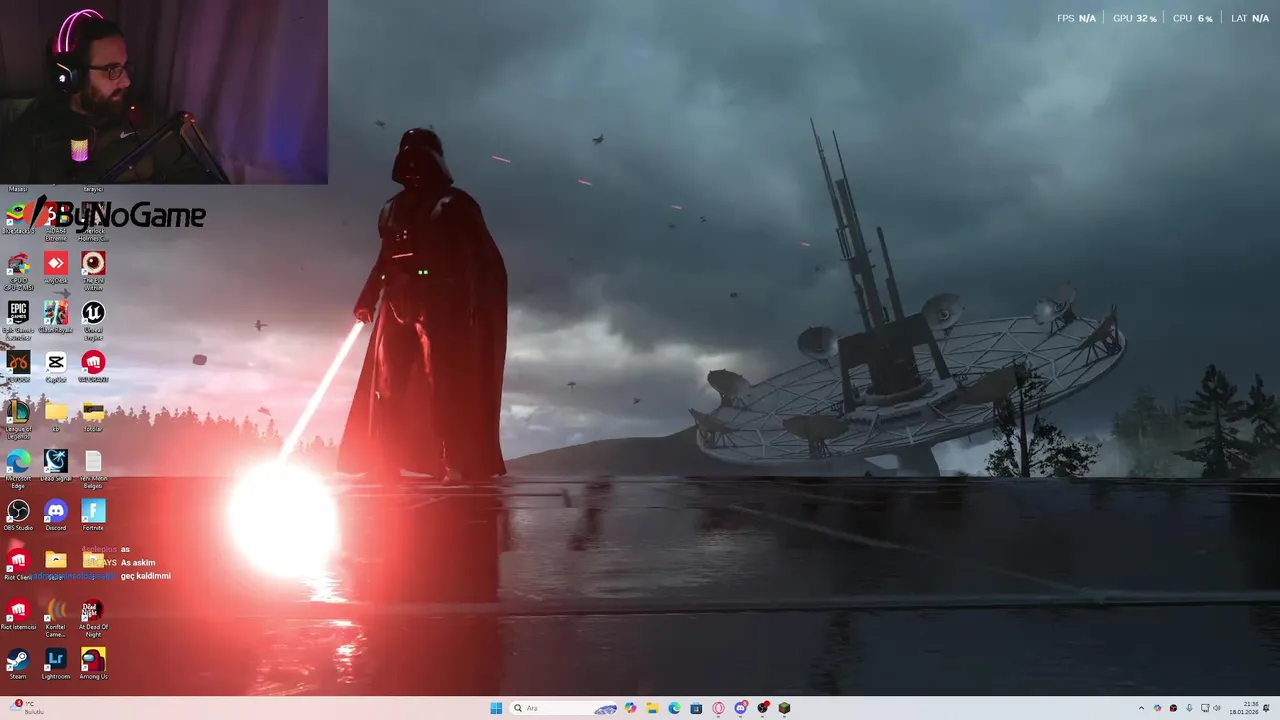Click the CPU 6% overlay readout
The height and width of the screenshot is (720, 1280).
click(x=1192, y=18)
